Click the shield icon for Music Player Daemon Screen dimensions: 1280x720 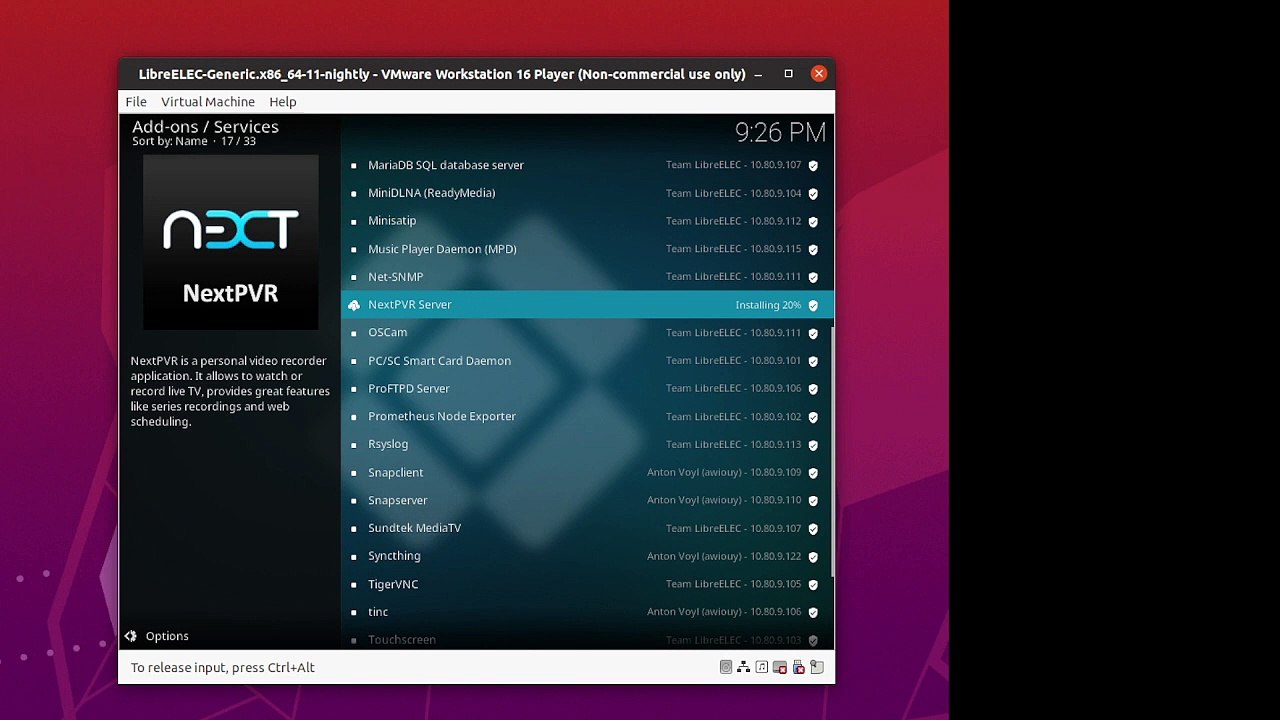813,250
